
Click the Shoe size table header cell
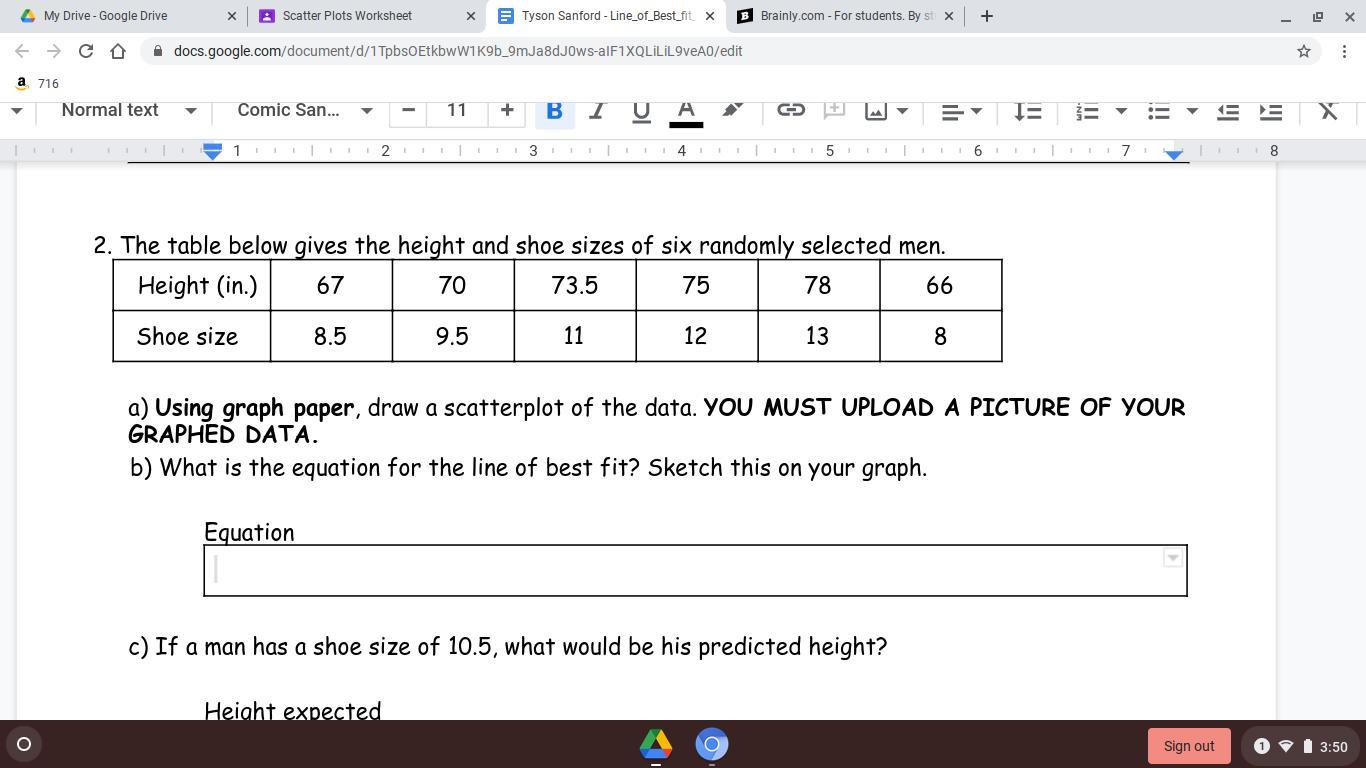(x=192, y=336)
